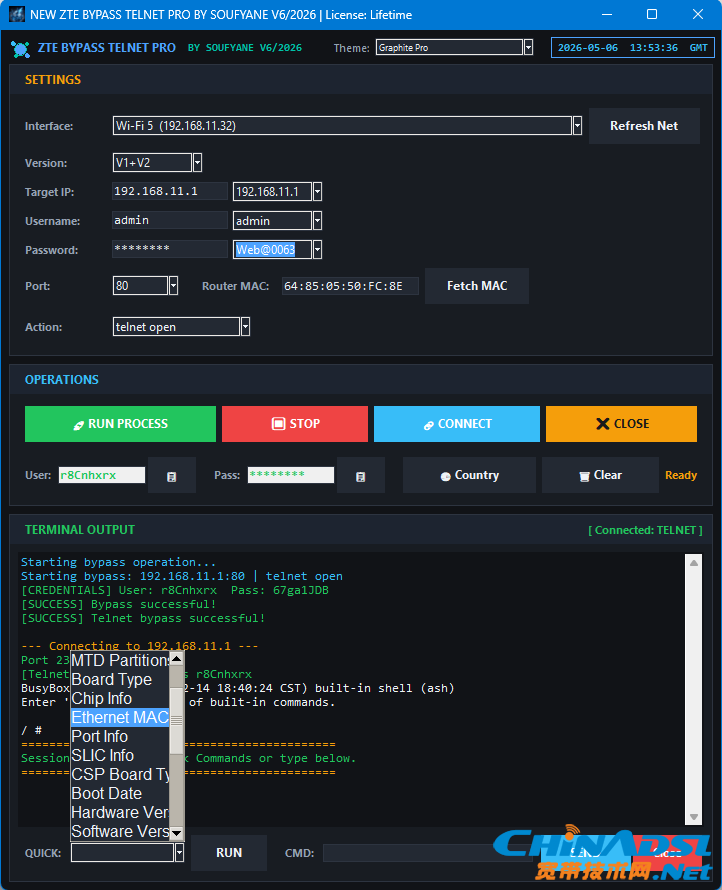Click the copy icon next to User field

point(171,476)
